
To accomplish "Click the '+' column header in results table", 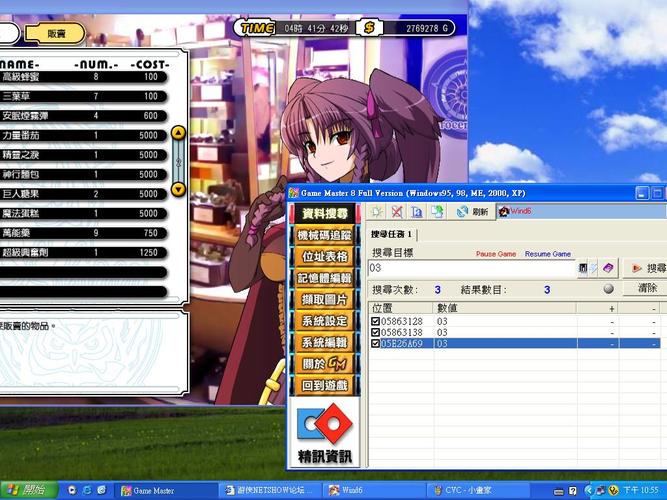I will 597,308.
